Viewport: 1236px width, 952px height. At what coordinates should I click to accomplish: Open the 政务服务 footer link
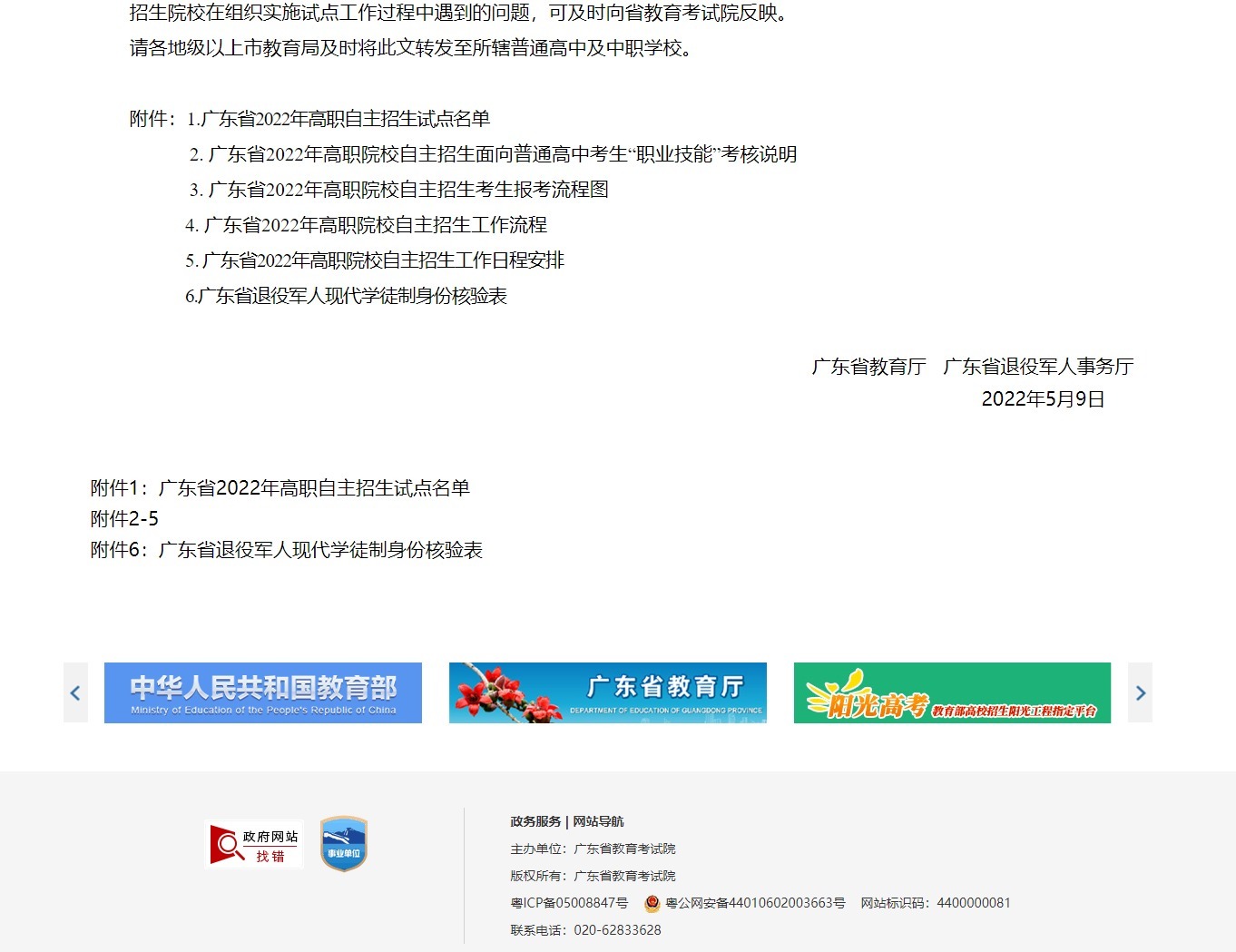click(x=535, y=821)
